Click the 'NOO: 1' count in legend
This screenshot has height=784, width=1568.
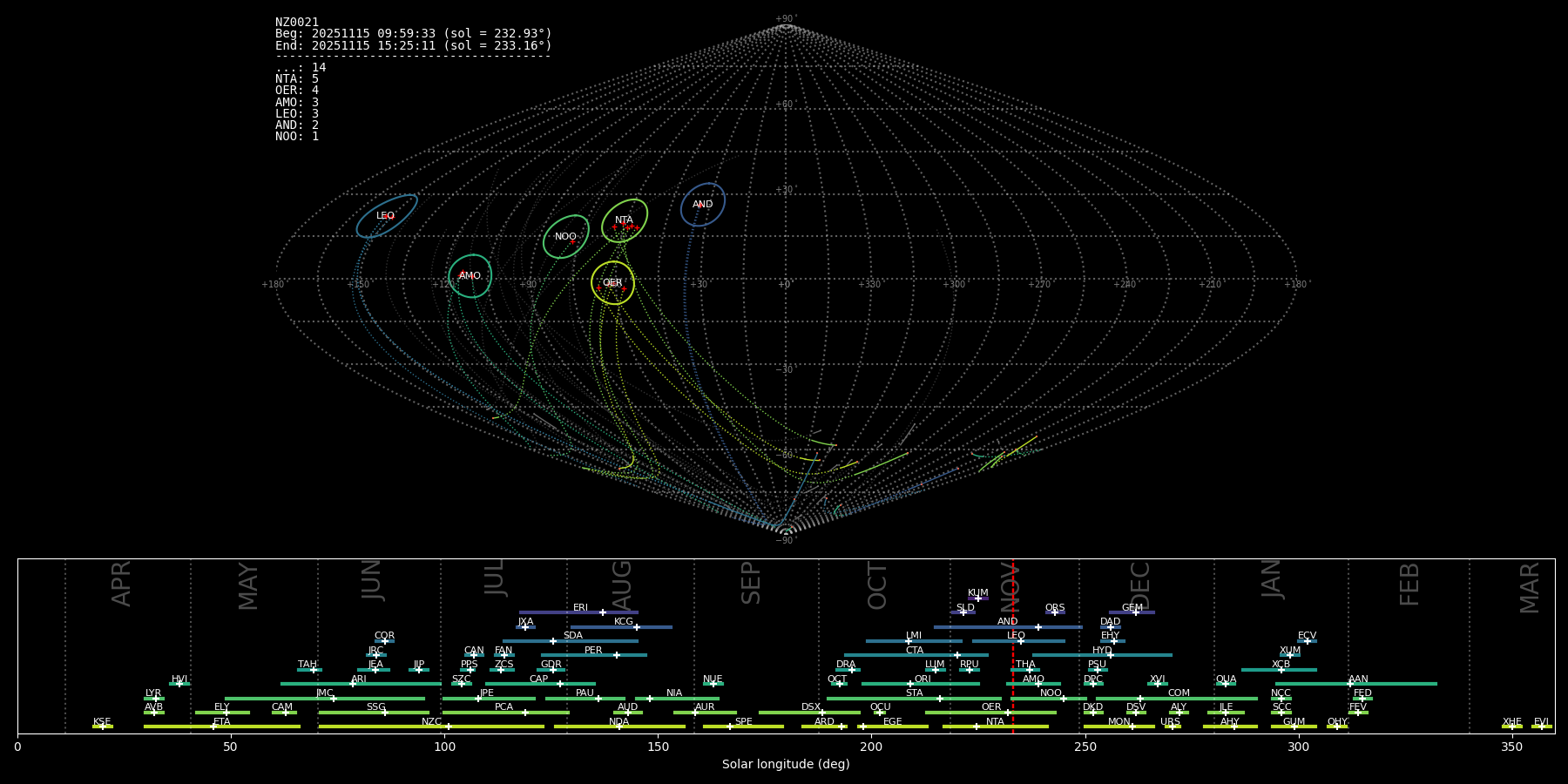(297, 136)
